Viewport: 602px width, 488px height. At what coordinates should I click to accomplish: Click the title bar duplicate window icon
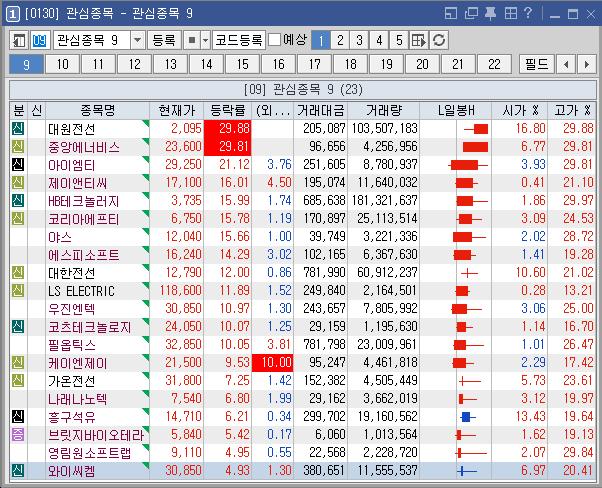(471, 14)
